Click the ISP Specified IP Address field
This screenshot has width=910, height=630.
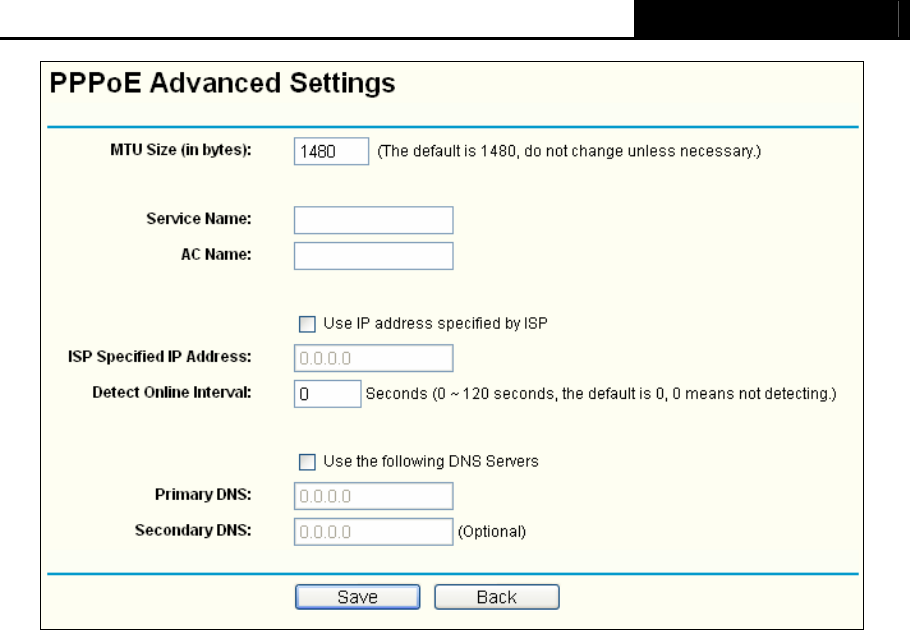[374, 358]
